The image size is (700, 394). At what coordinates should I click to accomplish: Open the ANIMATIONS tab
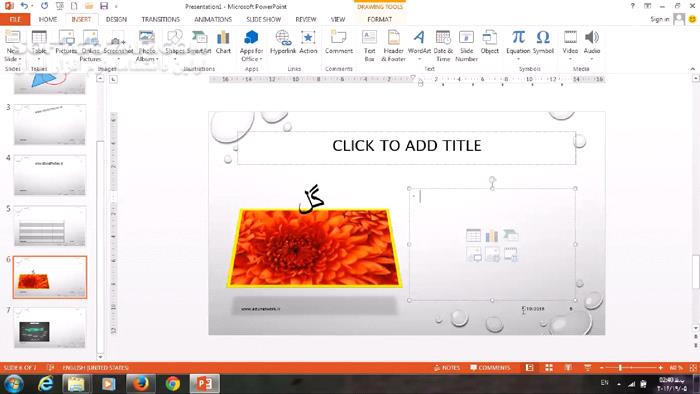click(x=213, y=19)
